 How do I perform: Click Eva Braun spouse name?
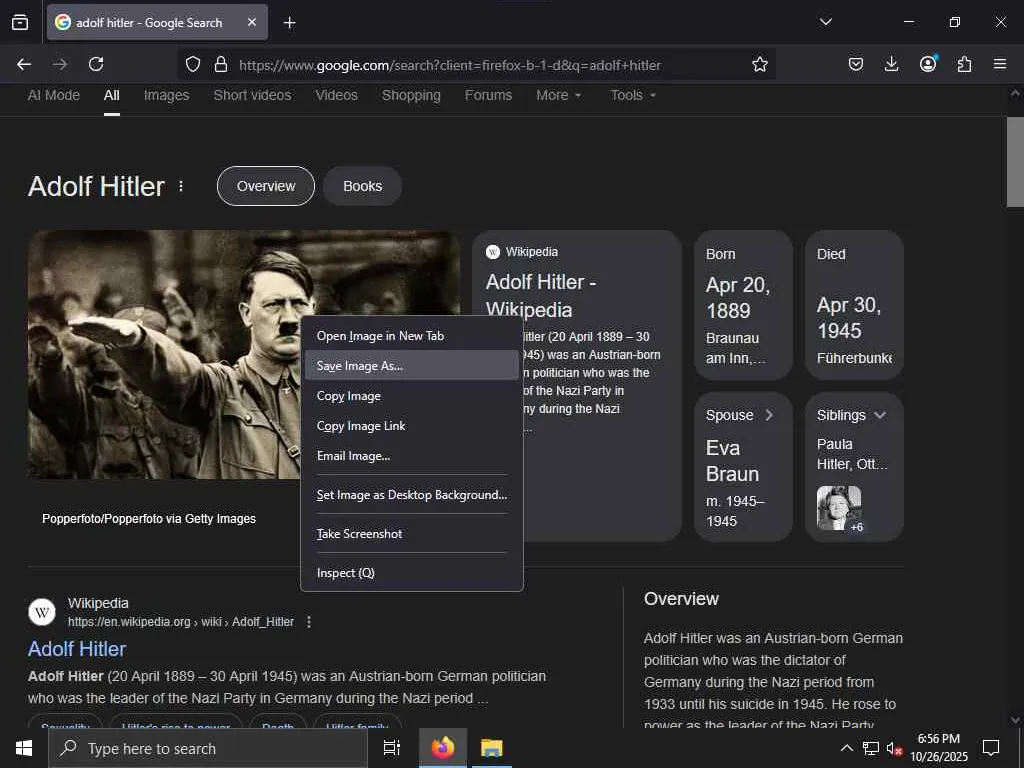(x=732, y=461)
